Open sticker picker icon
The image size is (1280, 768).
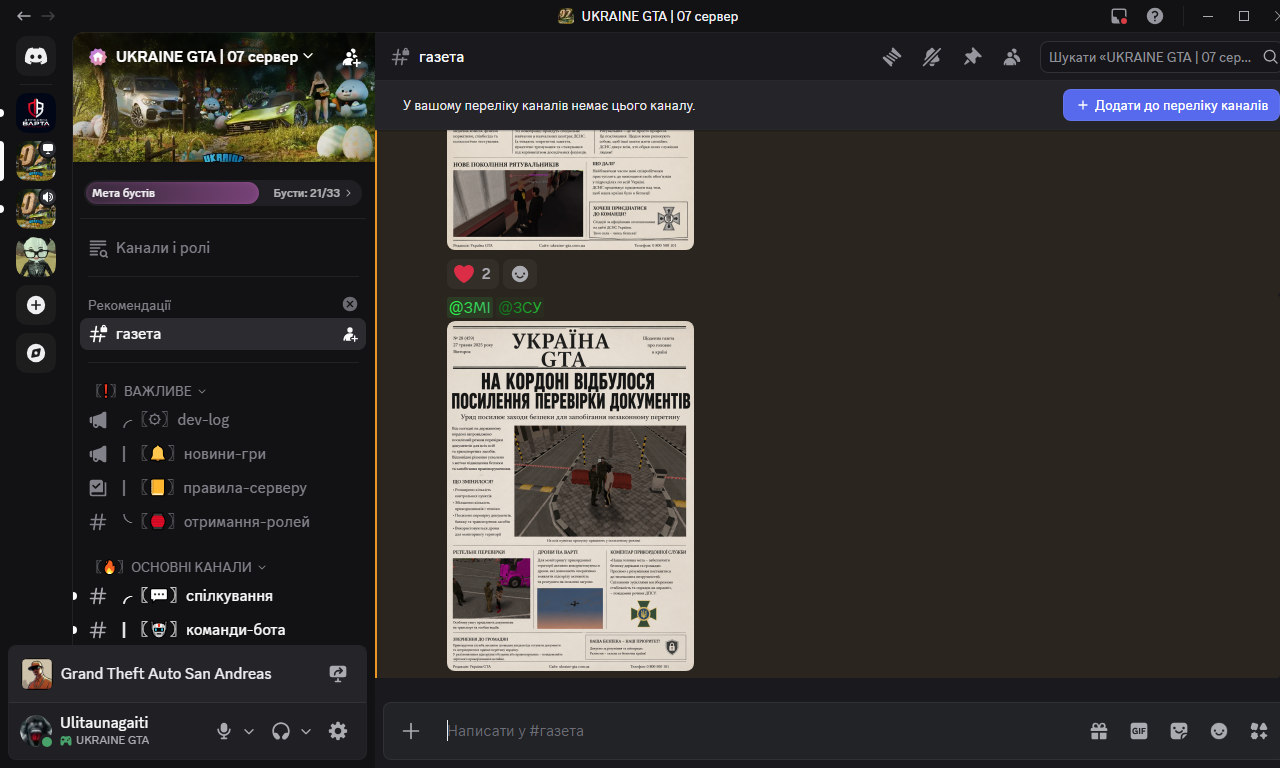coord(1179,731)
